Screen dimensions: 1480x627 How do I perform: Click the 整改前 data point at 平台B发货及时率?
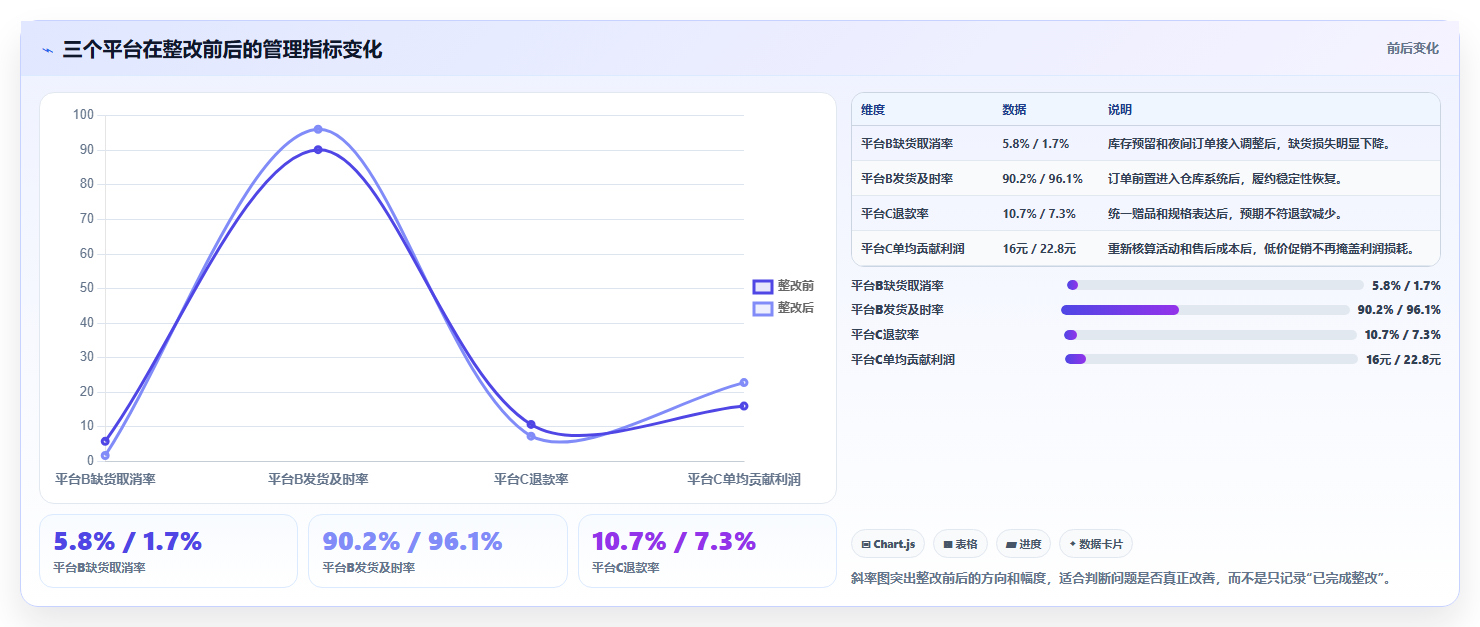point(318,149)
